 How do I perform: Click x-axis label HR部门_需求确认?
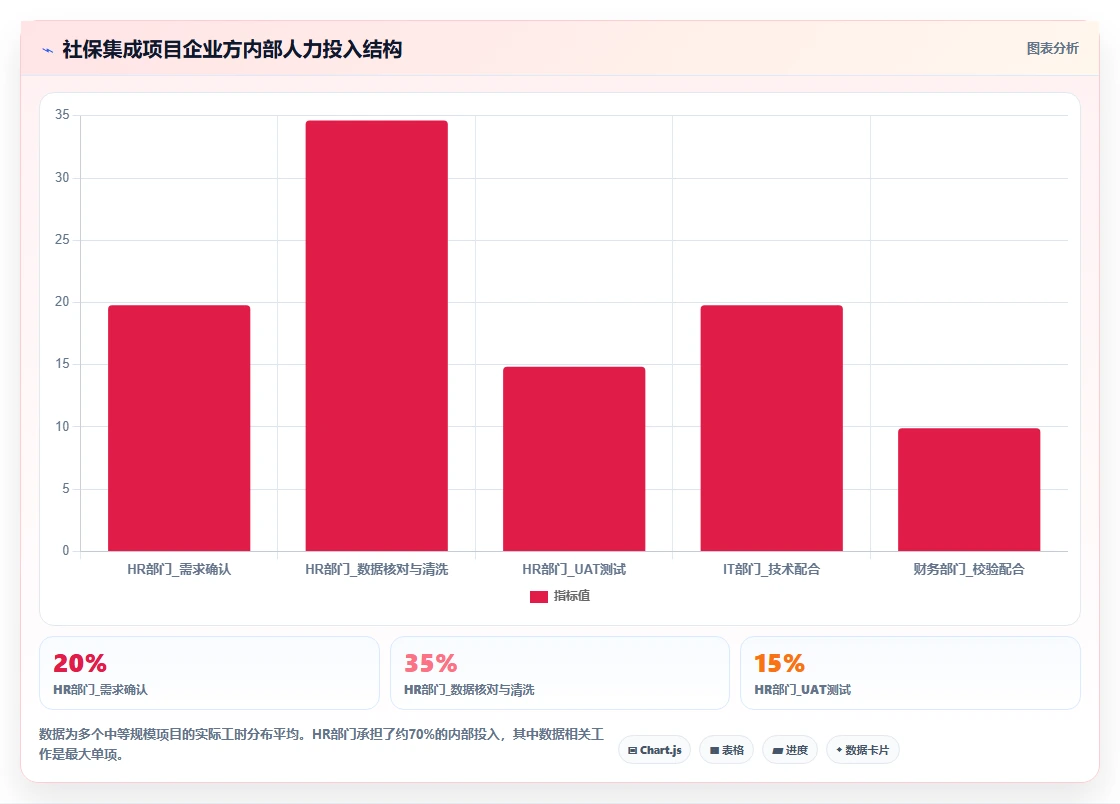tap(179, 569)
